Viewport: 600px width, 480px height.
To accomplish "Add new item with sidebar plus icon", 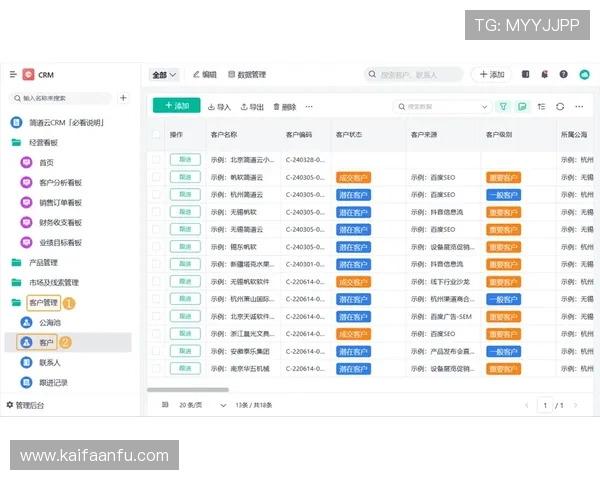I will (x=123, y=98).
